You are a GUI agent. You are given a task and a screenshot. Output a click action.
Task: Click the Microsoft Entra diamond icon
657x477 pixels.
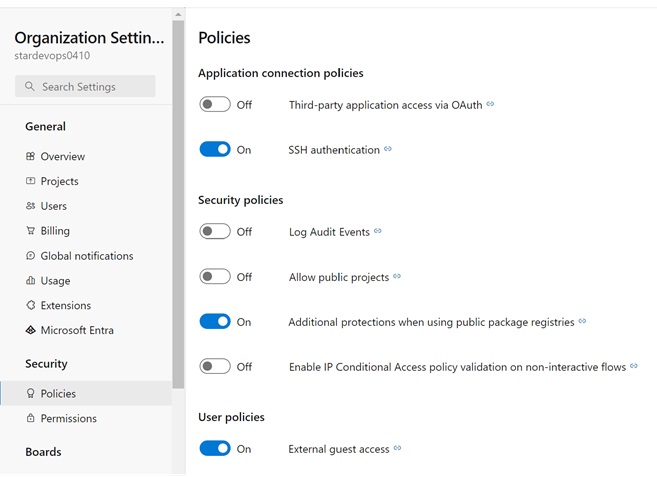(30, 330)
